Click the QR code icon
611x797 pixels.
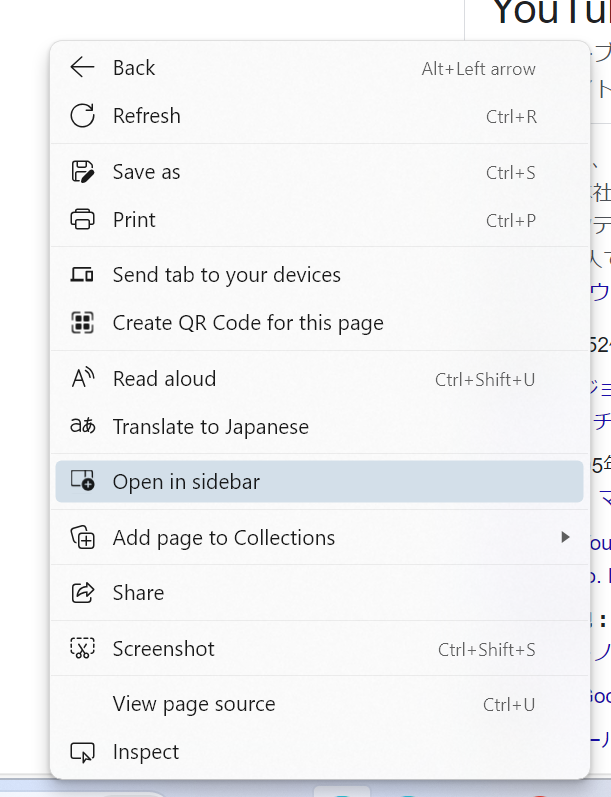(82, 323)
